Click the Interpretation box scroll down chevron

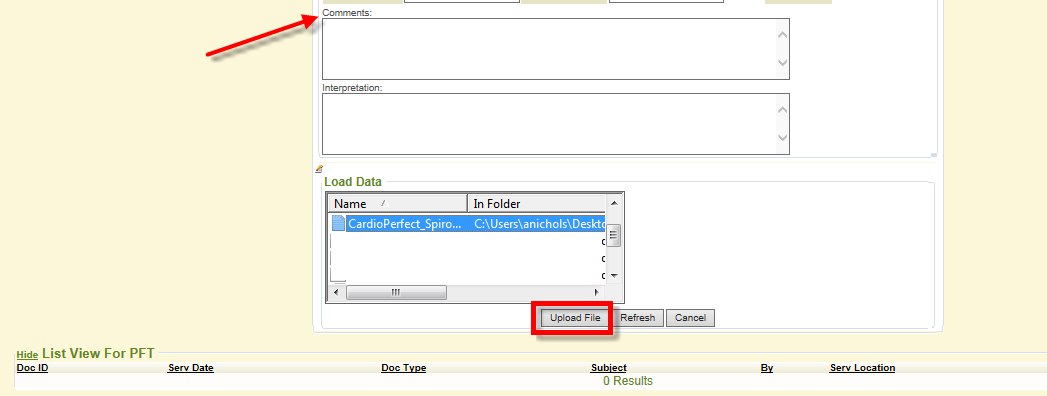[x=783, y=138]
